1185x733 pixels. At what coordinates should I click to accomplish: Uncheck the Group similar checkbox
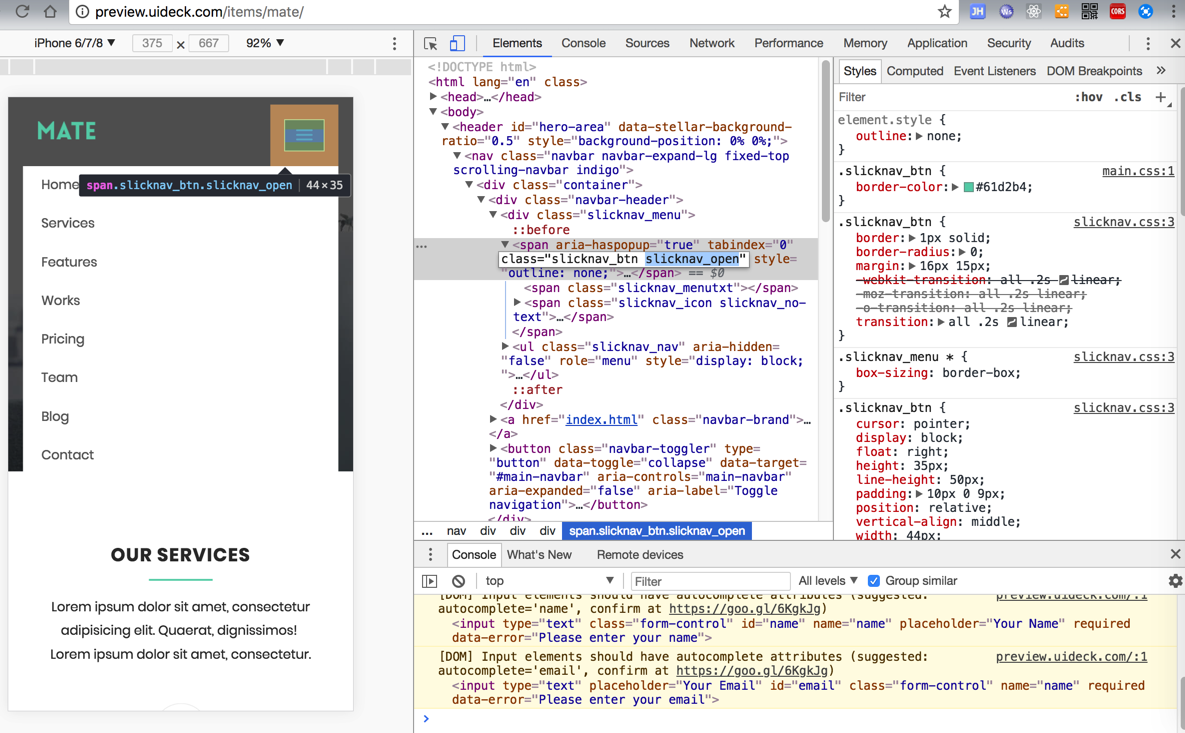point(874,581)
